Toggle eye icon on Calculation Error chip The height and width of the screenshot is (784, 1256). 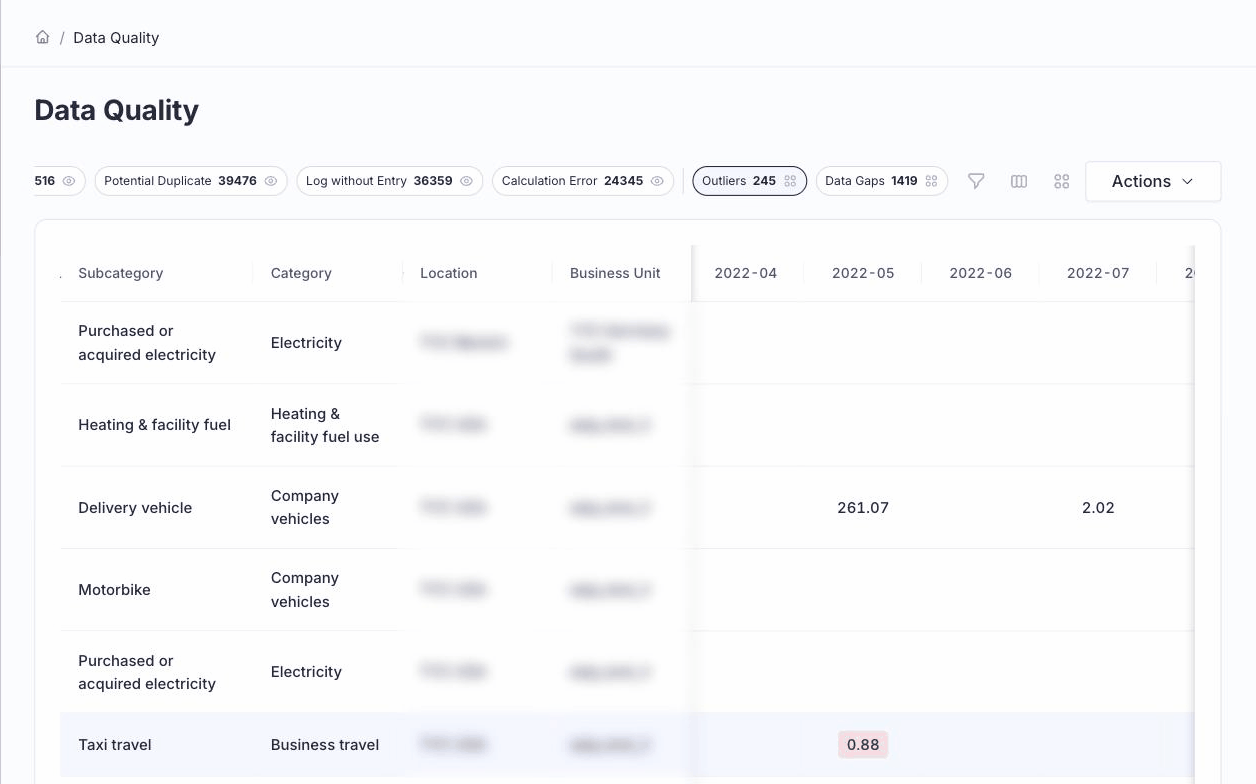(657, 181)
